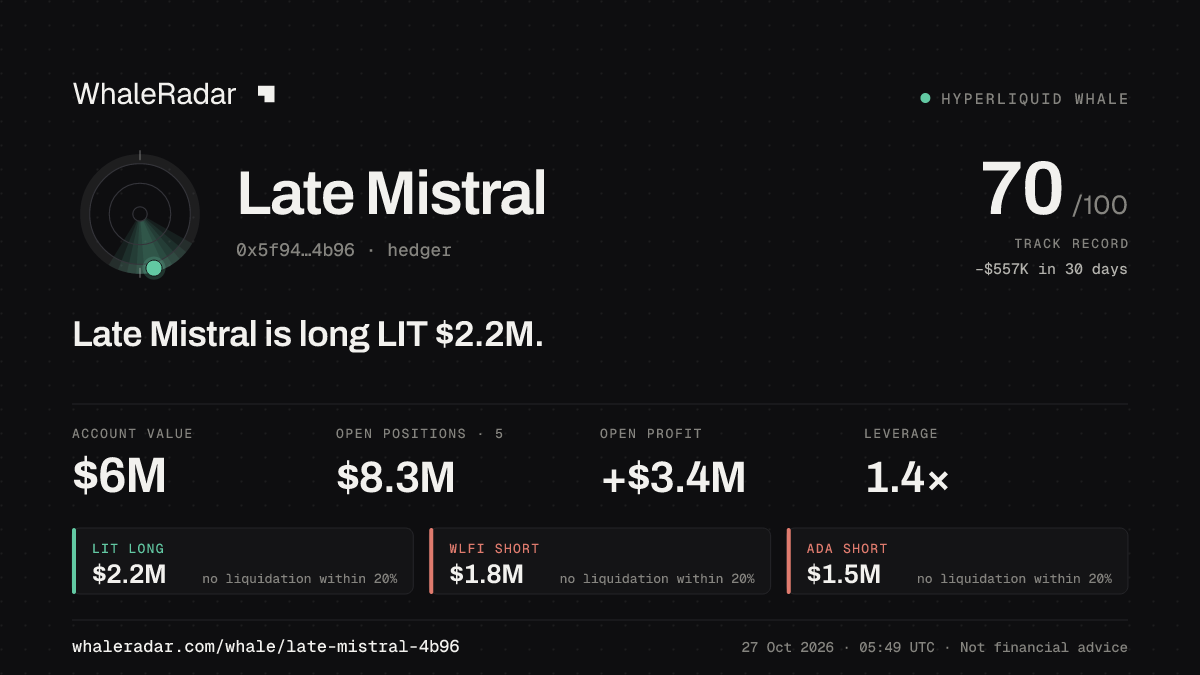The image size is (1200, 675).
Task: Click the WhaleRadar brand name
Action: [155, 94]
